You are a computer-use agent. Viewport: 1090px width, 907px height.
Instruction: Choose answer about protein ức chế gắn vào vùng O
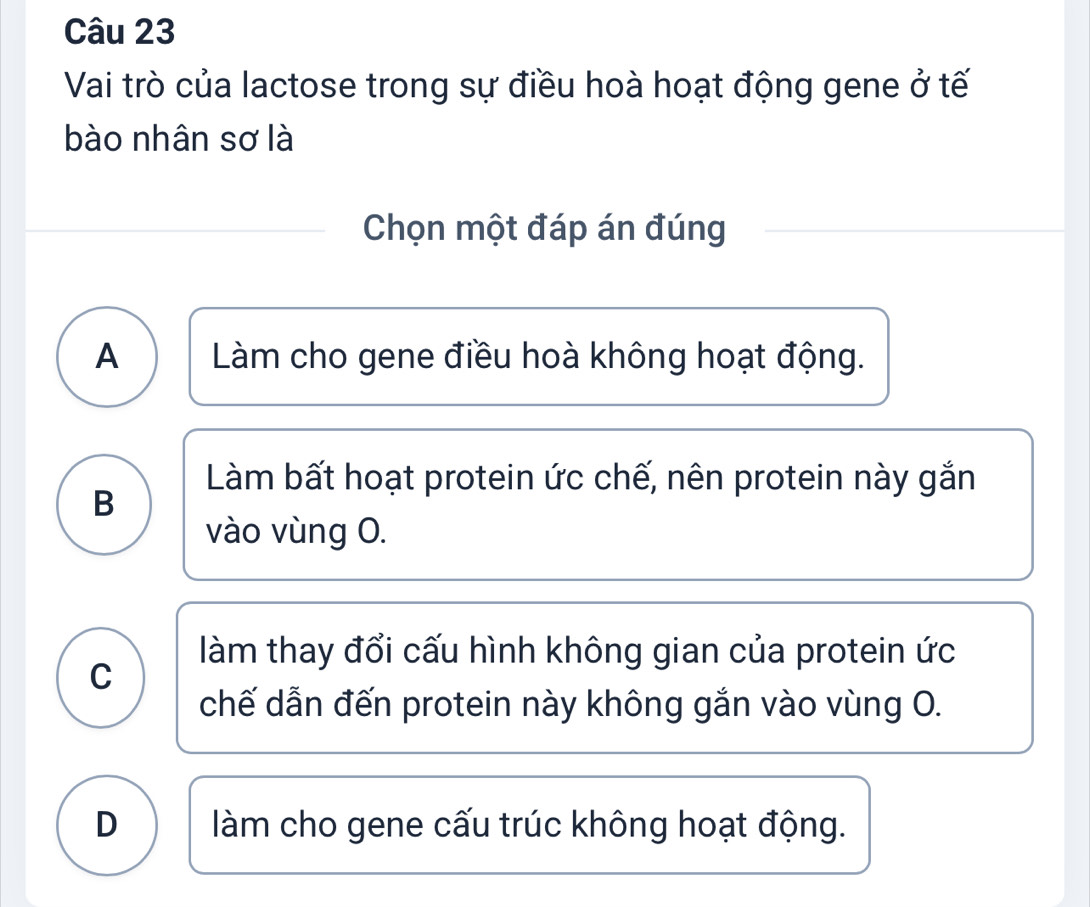607,504
